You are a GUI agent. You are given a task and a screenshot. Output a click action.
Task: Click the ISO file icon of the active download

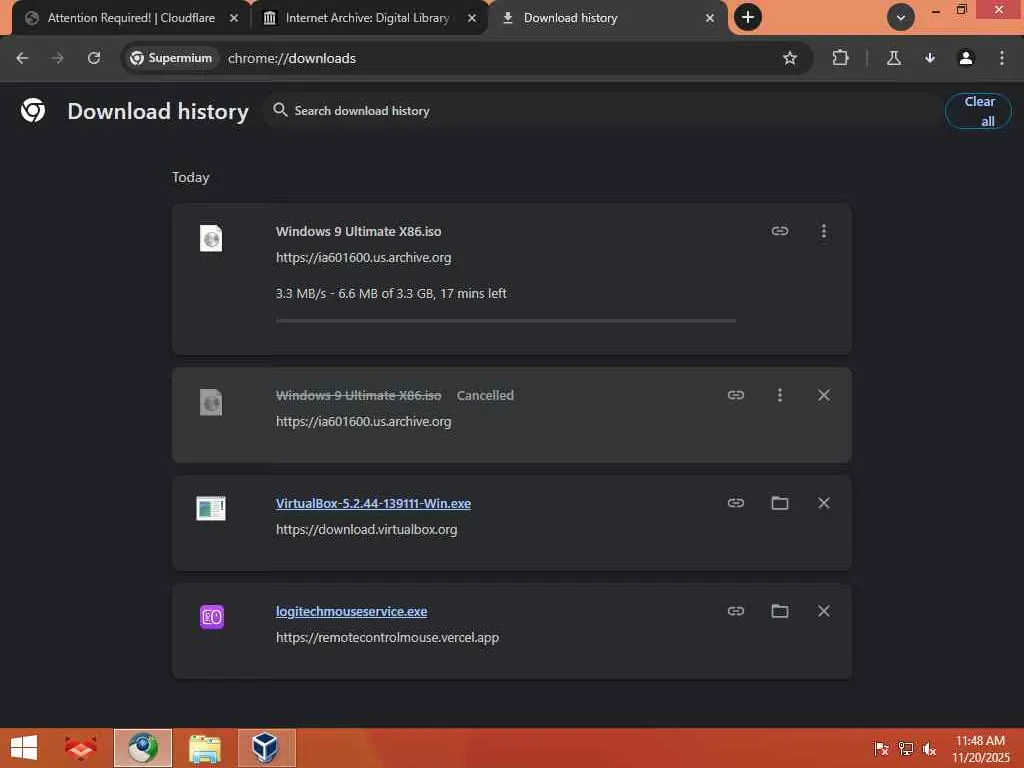211,238
